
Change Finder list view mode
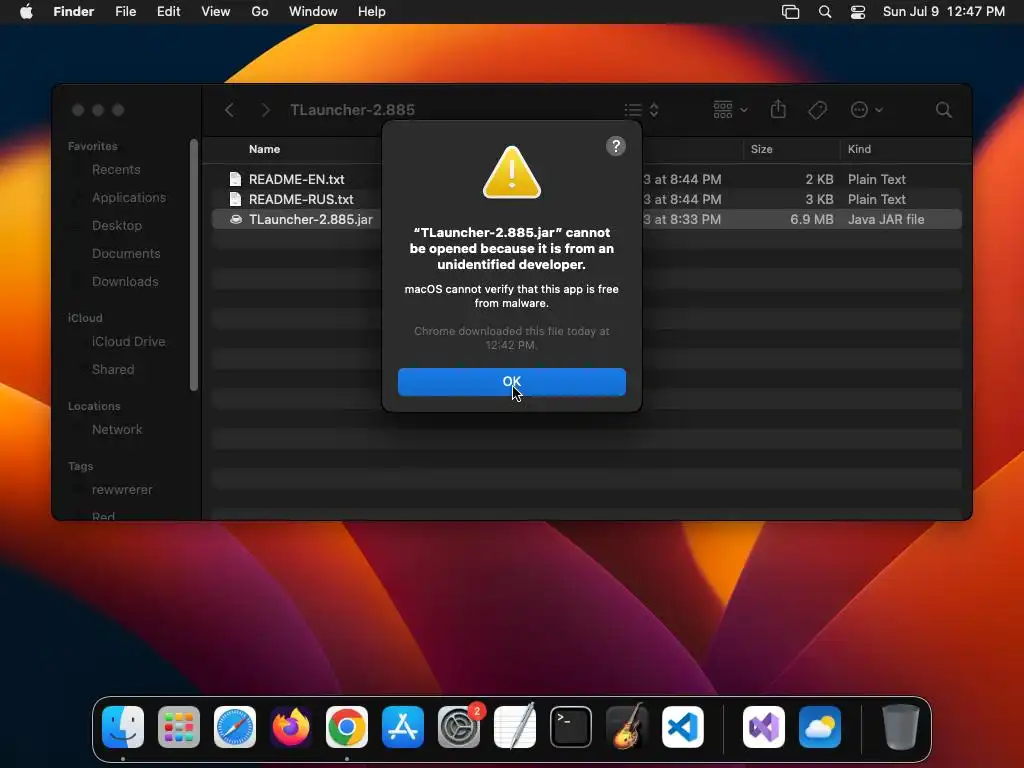click(x=641, y=110)
